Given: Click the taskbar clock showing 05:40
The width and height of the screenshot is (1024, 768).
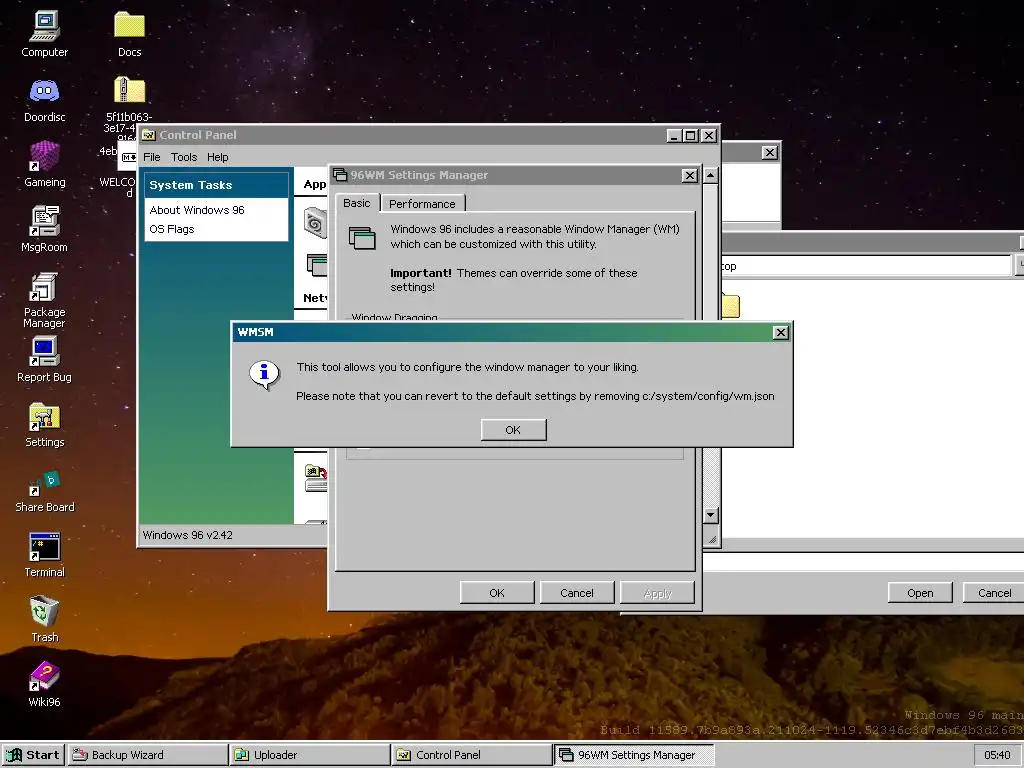Looking at the screenshot, I should [997, 756].
